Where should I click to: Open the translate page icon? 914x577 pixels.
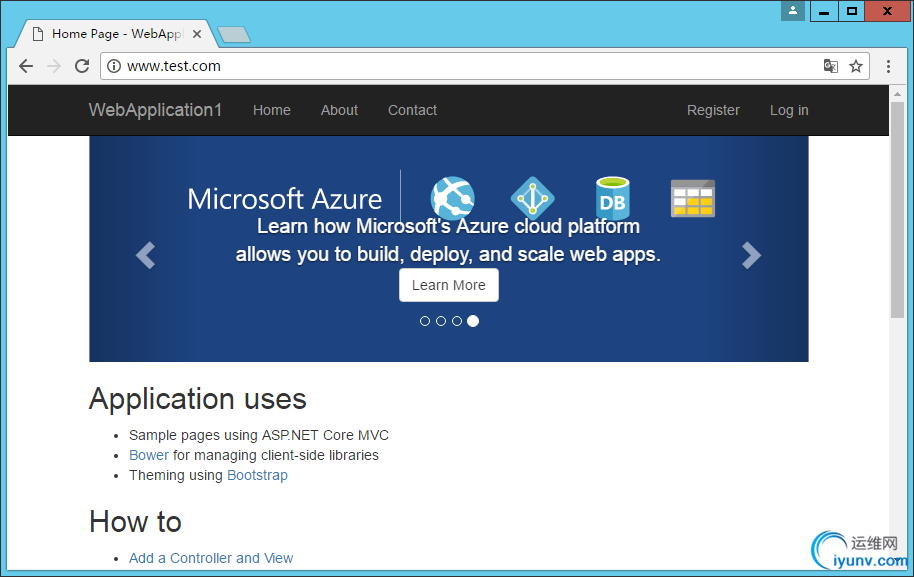pos(831,66)
